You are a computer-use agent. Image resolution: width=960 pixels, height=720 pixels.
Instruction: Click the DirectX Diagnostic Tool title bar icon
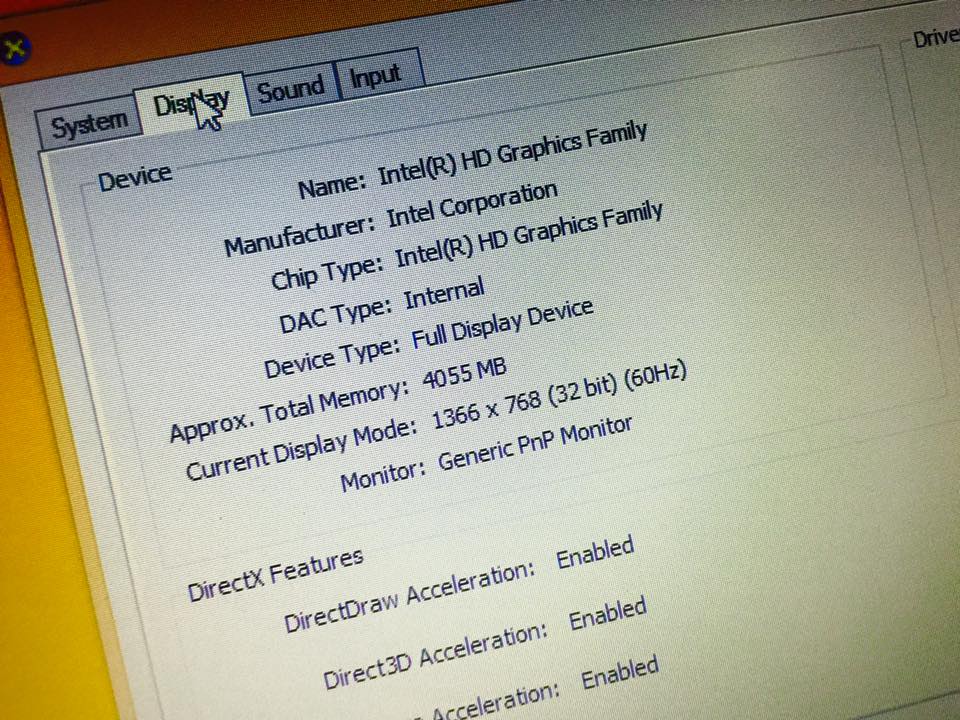coord(14,48)
